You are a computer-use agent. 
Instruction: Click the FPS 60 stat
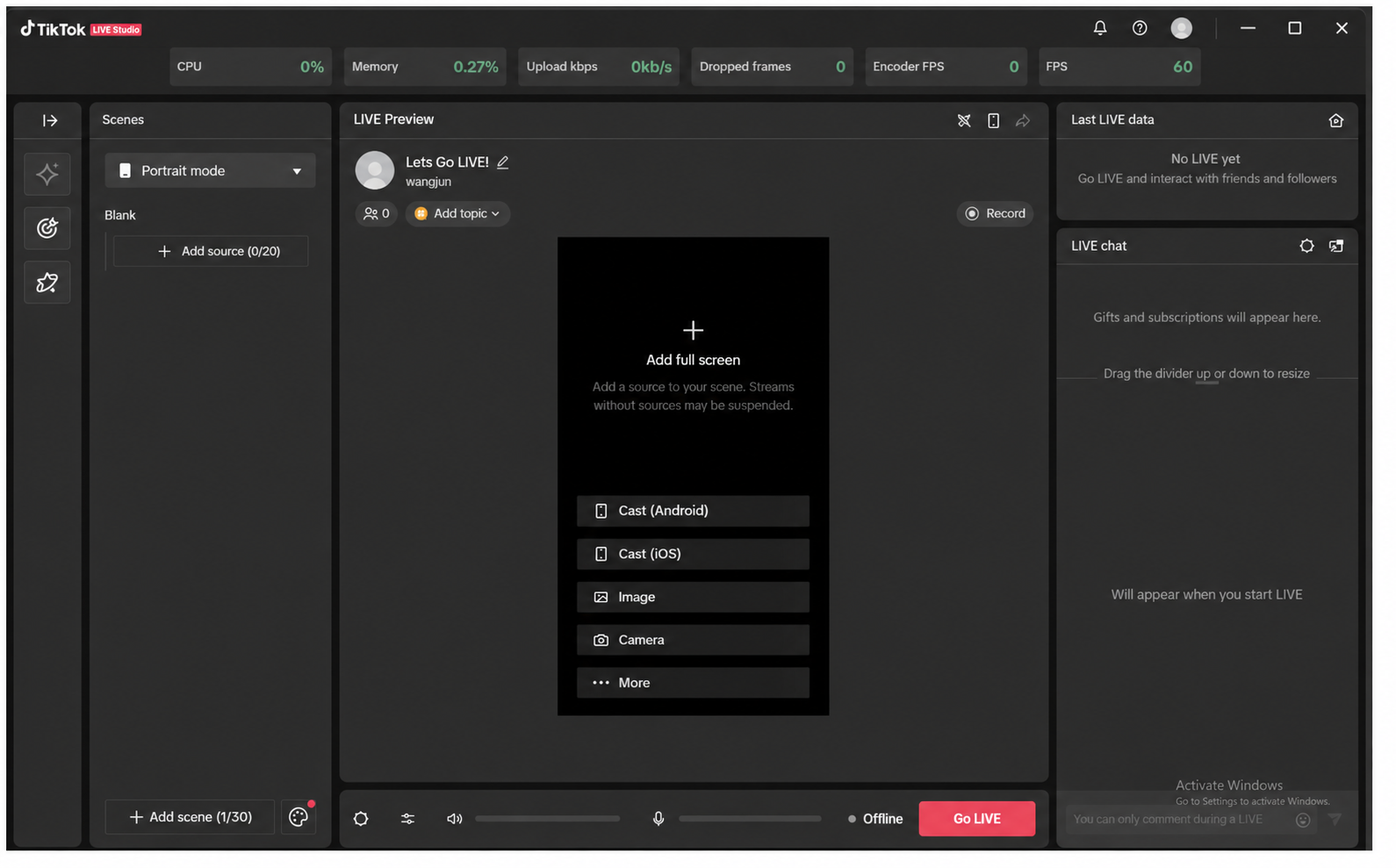coord(1119,67)
